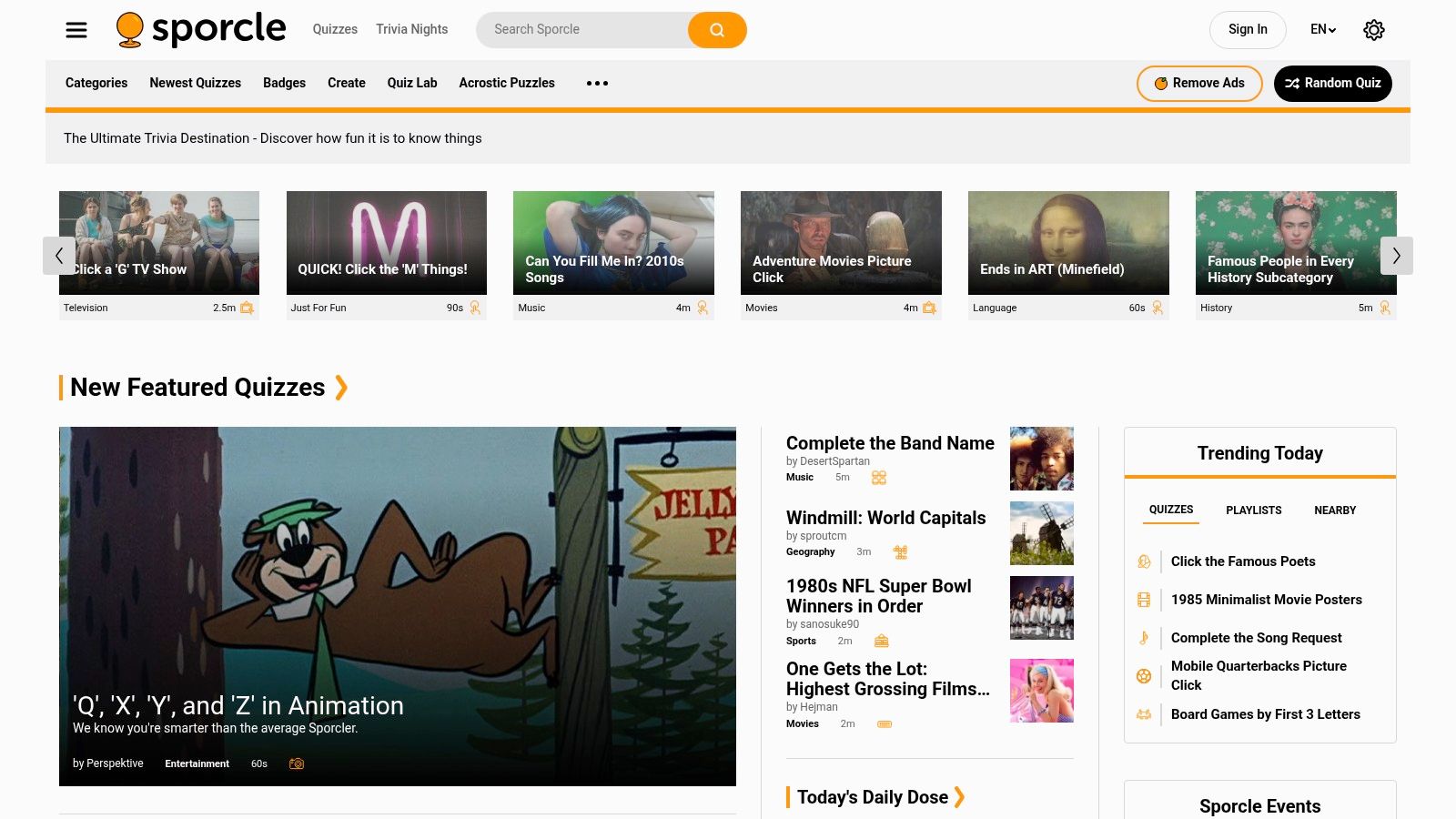Click the orange search magnifier button
Viewport: 1456px width, 819px height.
coord(717,30)
